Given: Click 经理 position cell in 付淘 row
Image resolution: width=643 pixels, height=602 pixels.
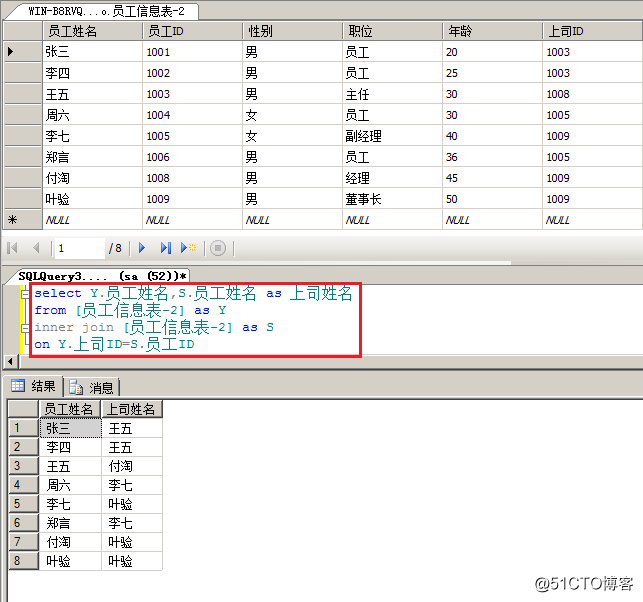Looking at the screenshot, I should tap(393, 178).
